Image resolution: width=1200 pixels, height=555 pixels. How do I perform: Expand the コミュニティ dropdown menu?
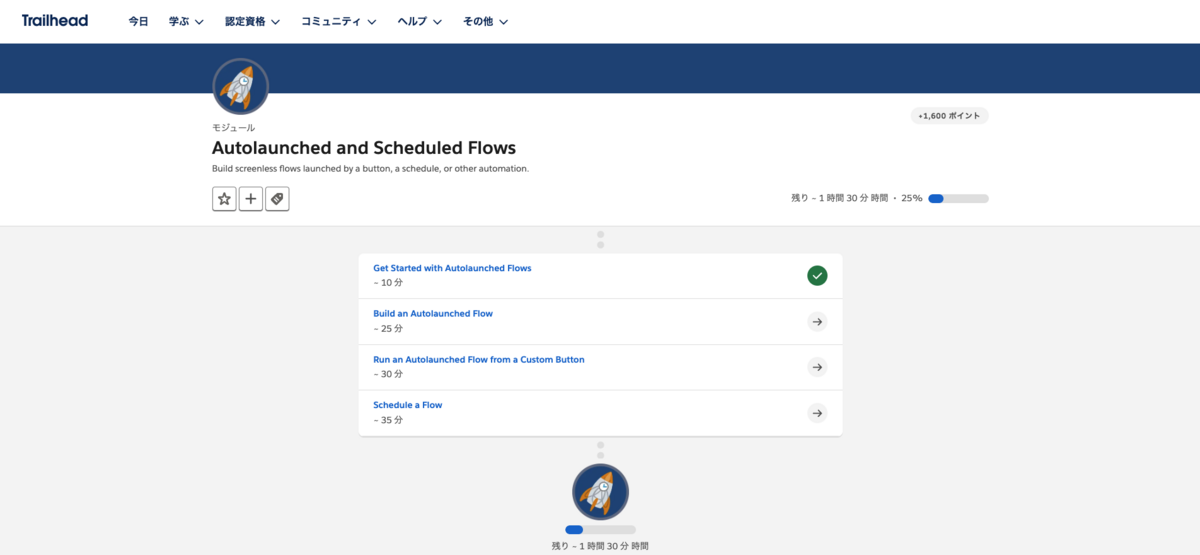point(339,21)
